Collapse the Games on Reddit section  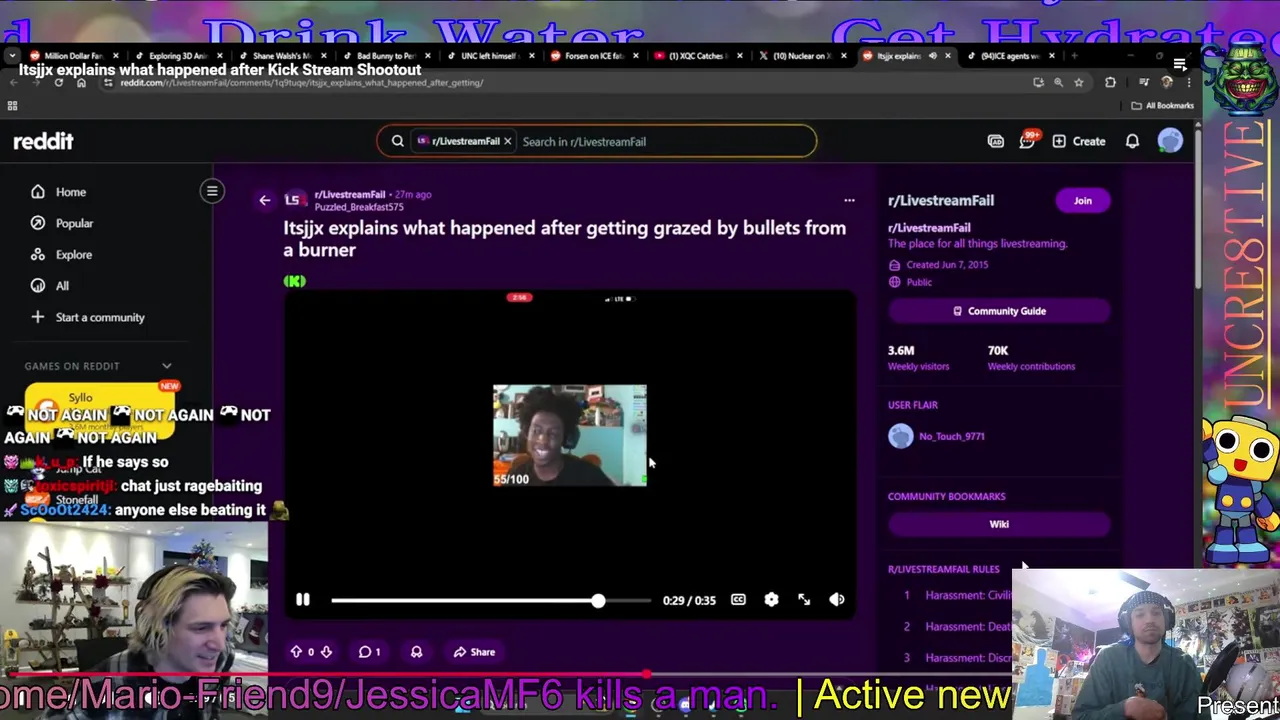(166, 366)
